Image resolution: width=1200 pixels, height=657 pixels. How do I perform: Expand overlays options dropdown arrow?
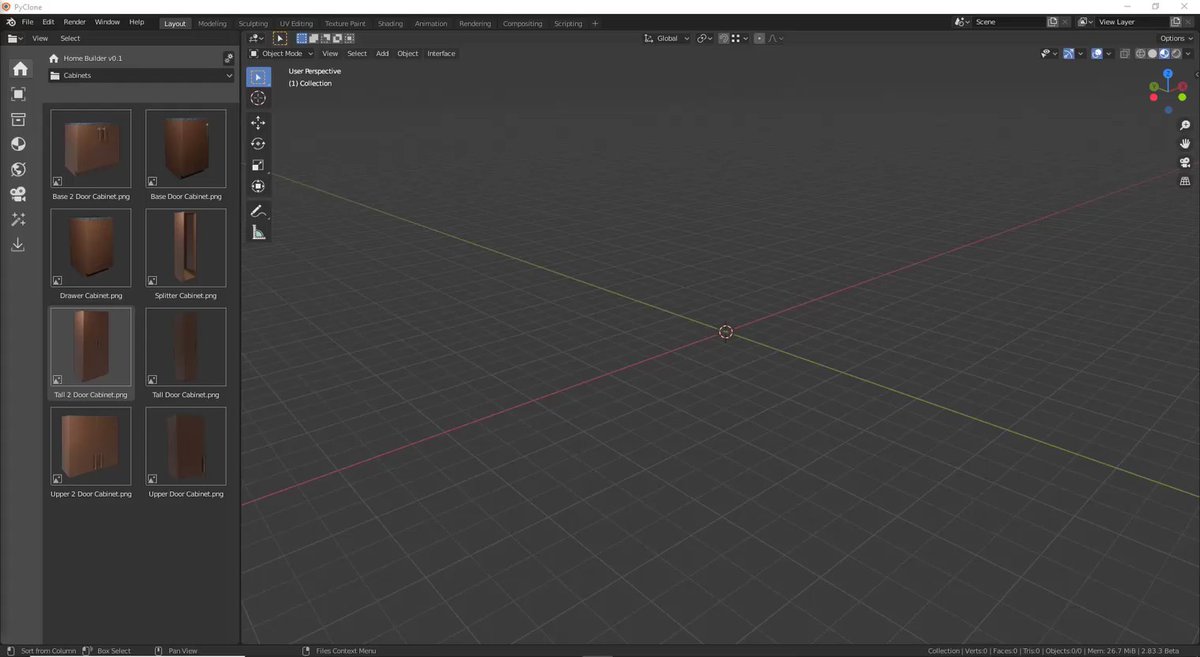point(1109,53)
